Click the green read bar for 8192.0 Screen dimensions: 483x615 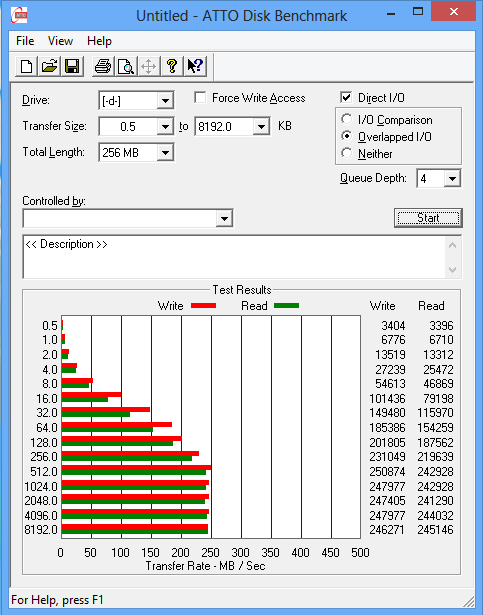(135, 531)
